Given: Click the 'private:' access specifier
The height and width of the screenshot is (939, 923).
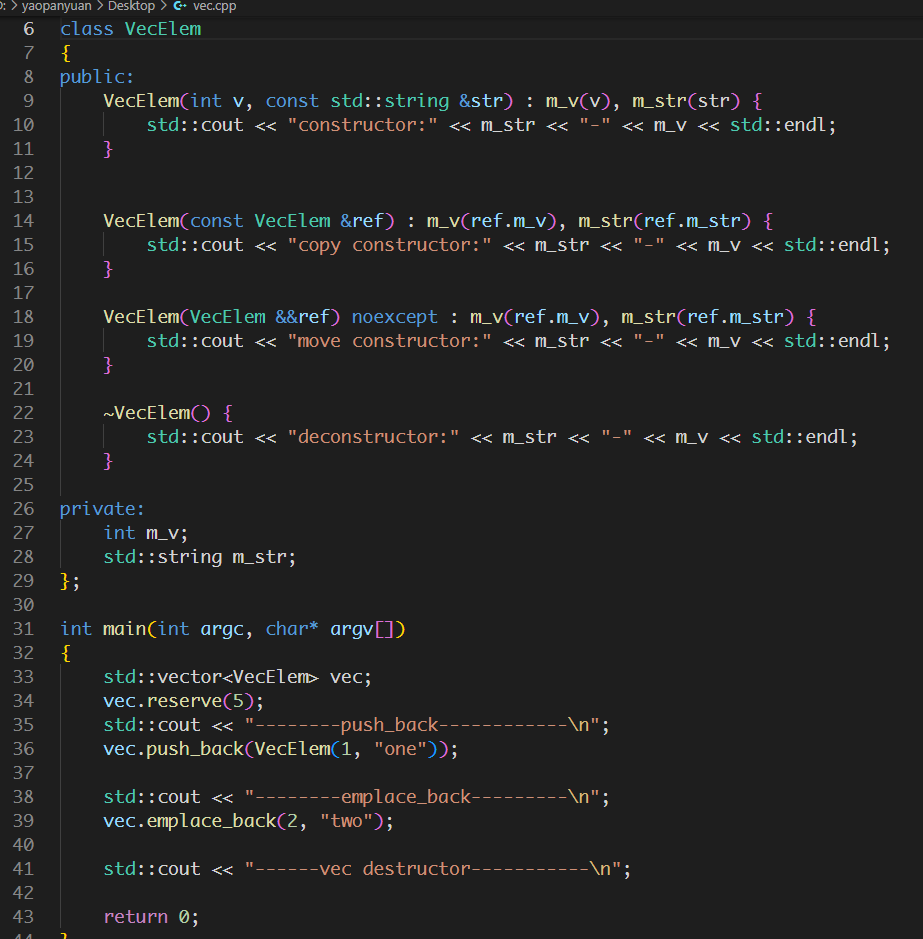Looking at the screenshot, I should (102, 508).
